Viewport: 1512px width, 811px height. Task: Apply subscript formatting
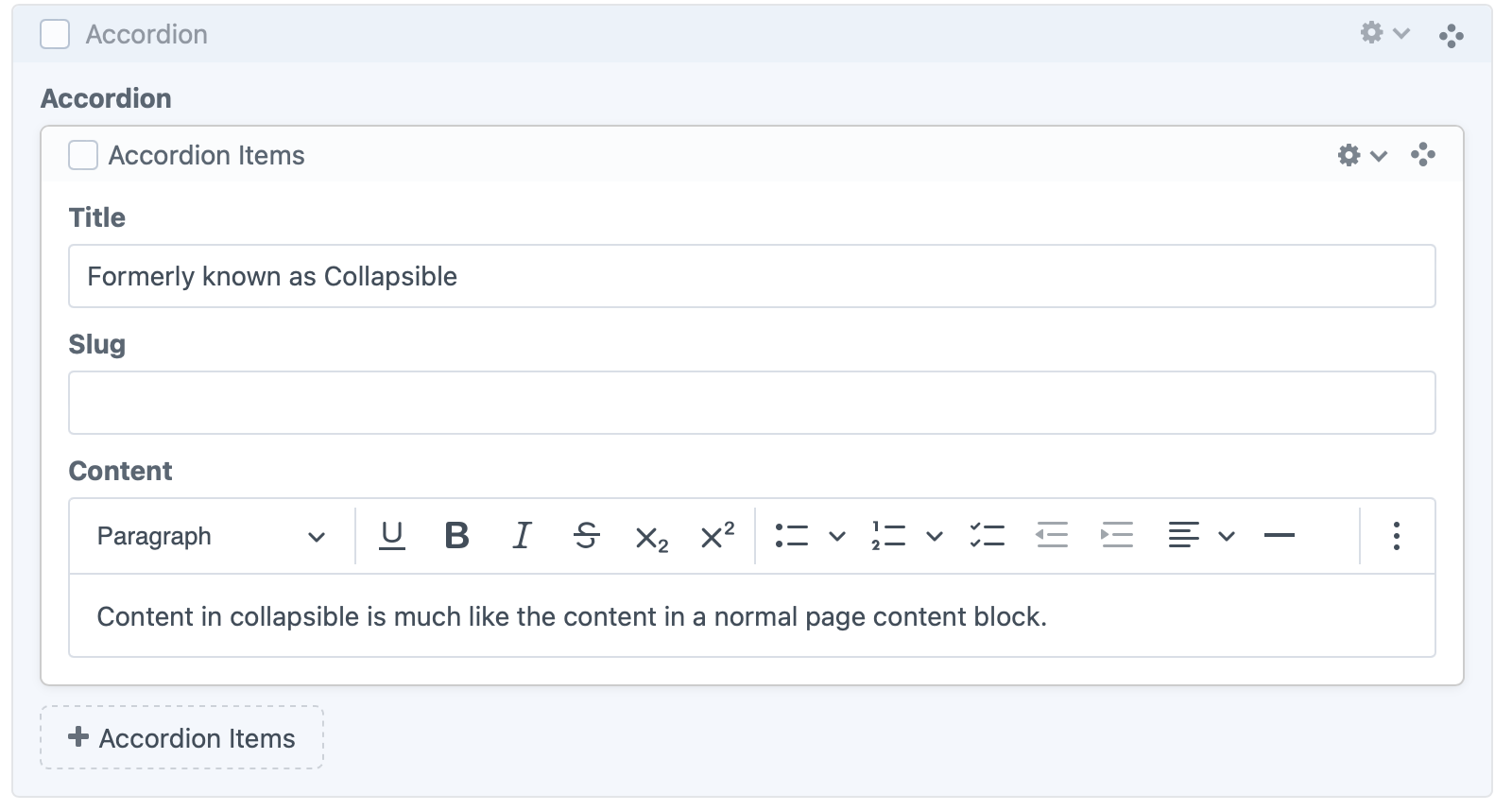click(x=651, y=538)
